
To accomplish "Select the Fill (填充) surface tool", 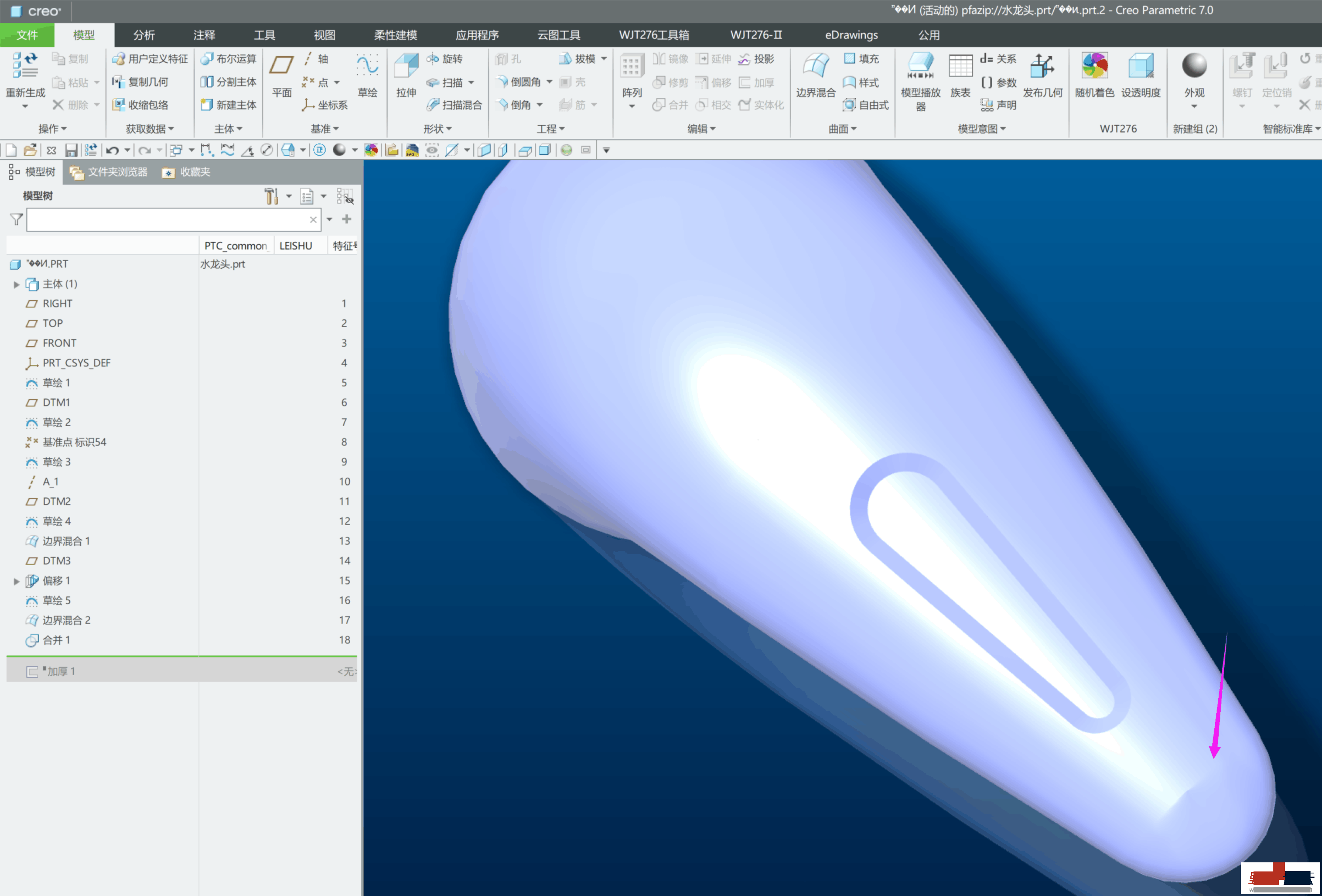I will 861,59.
